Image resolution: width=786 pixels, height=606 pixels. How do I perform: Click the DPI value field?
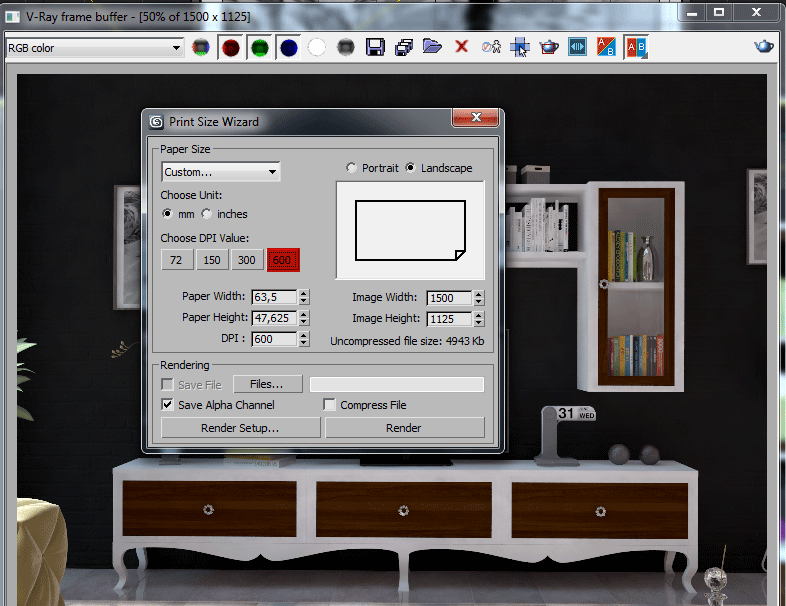point(274,339)
